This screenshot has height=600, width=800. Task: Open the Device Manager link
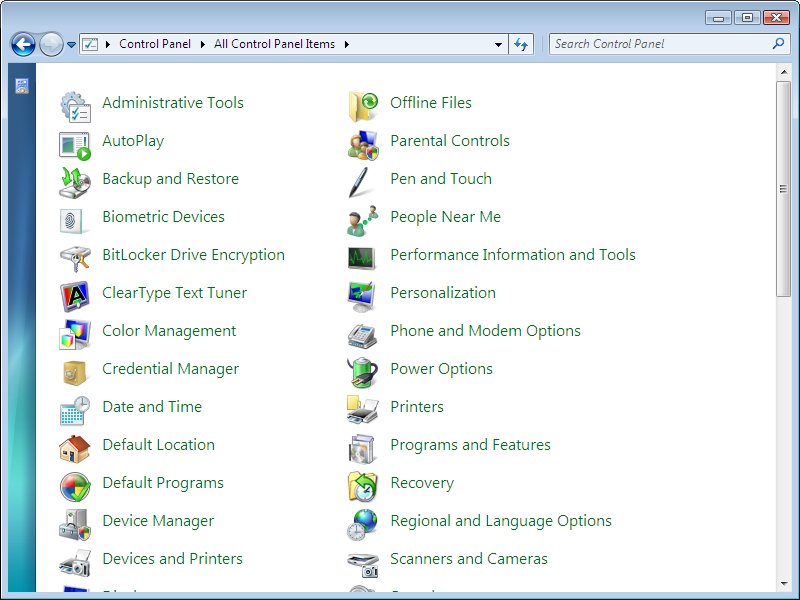pyautogui.click(x=158, y=521)
